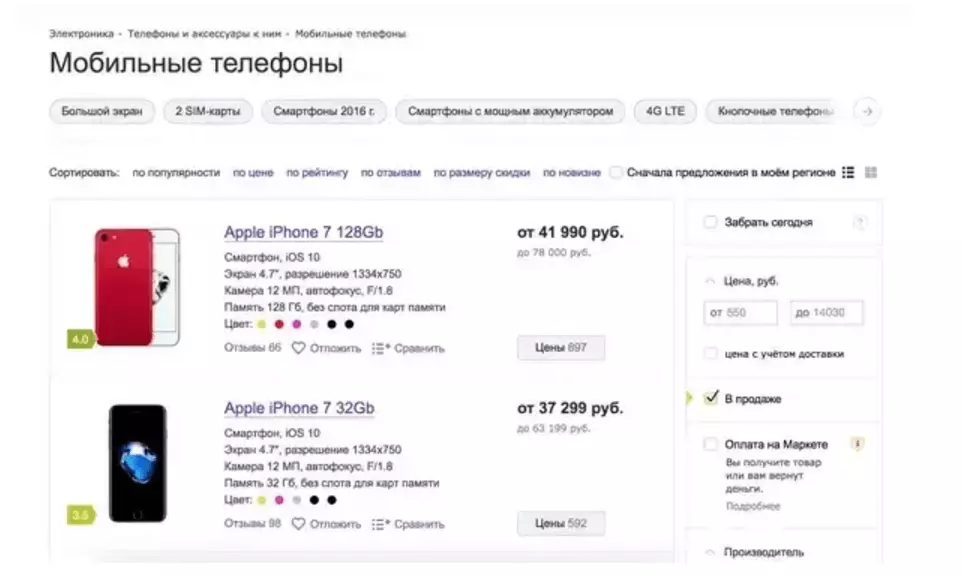The image size is (962, 582).
Task: Enable цена с учётом доставки checkbox
Action: pos(710,353)
